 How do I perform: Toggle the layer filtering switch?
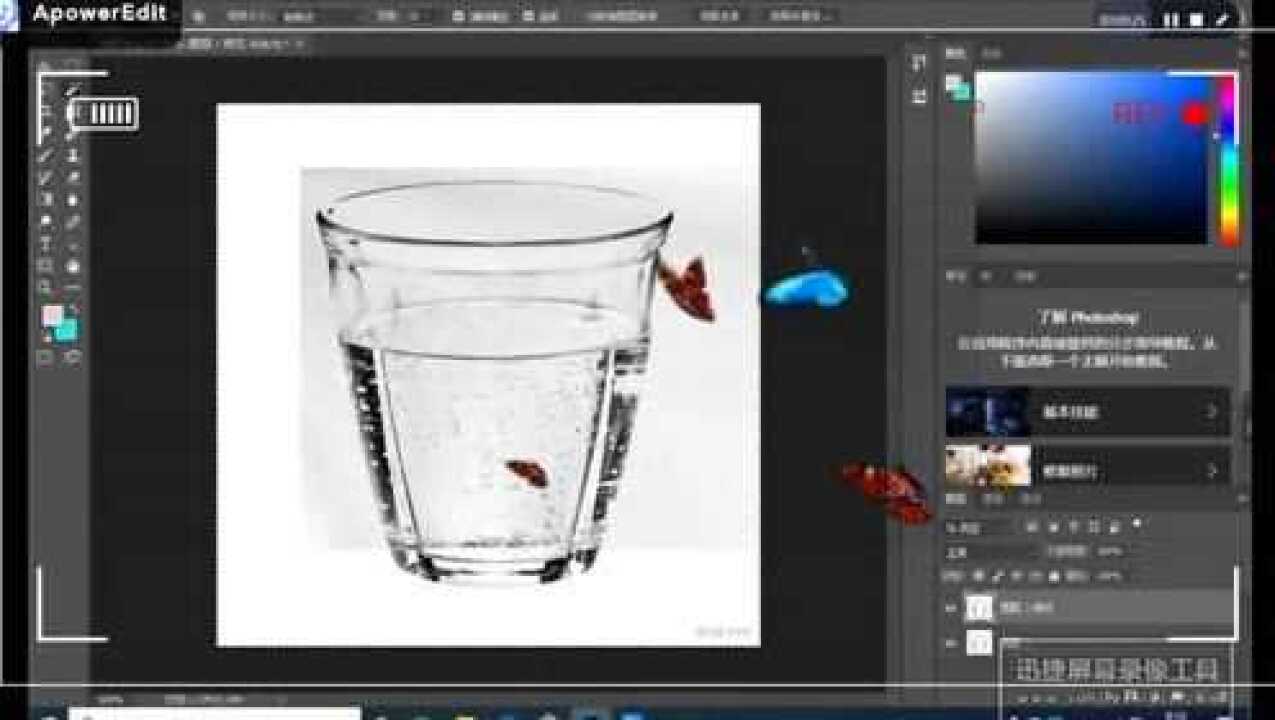[1136, 523]
